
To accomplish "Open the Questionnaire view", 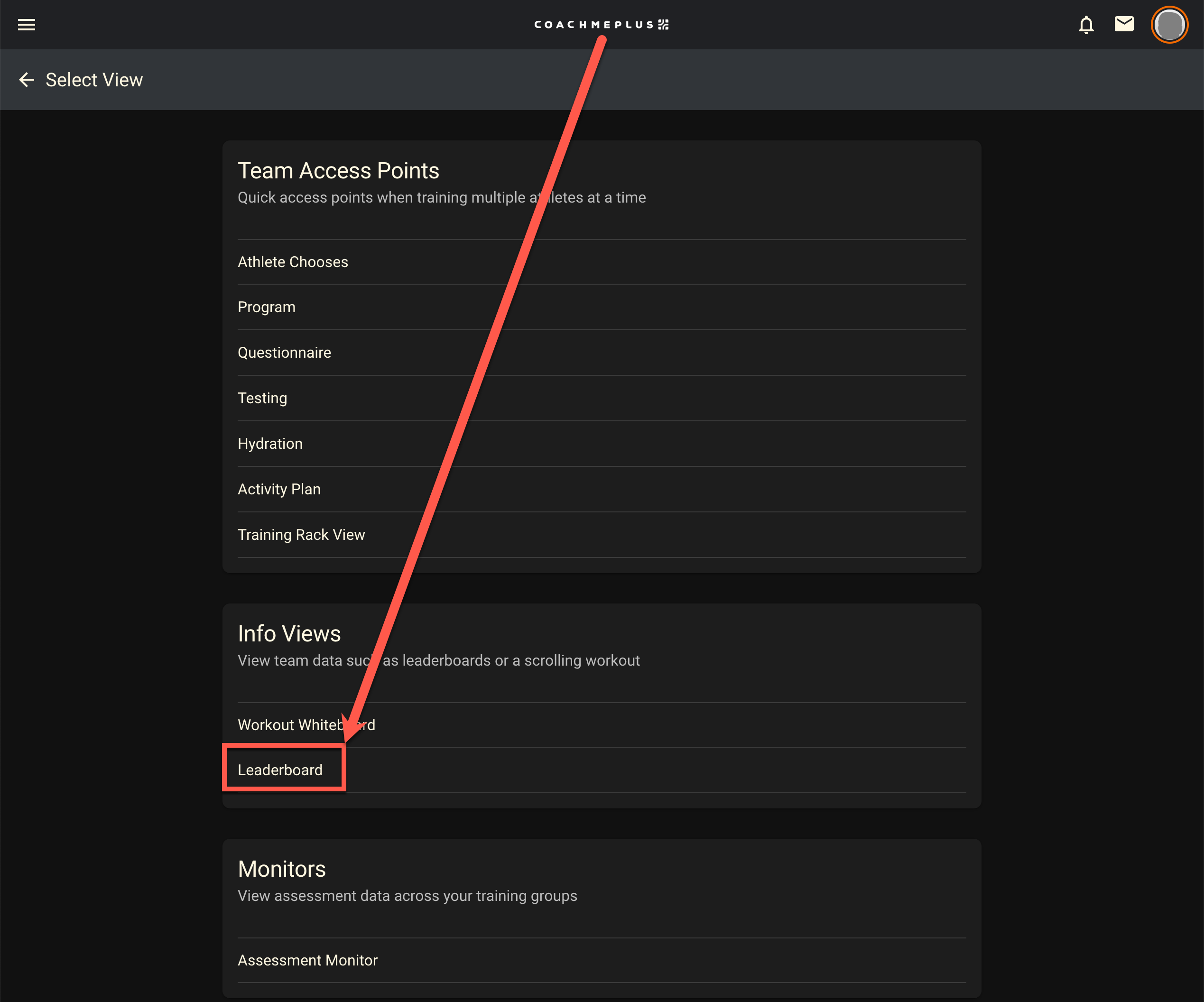I will [x=602, y=353].
